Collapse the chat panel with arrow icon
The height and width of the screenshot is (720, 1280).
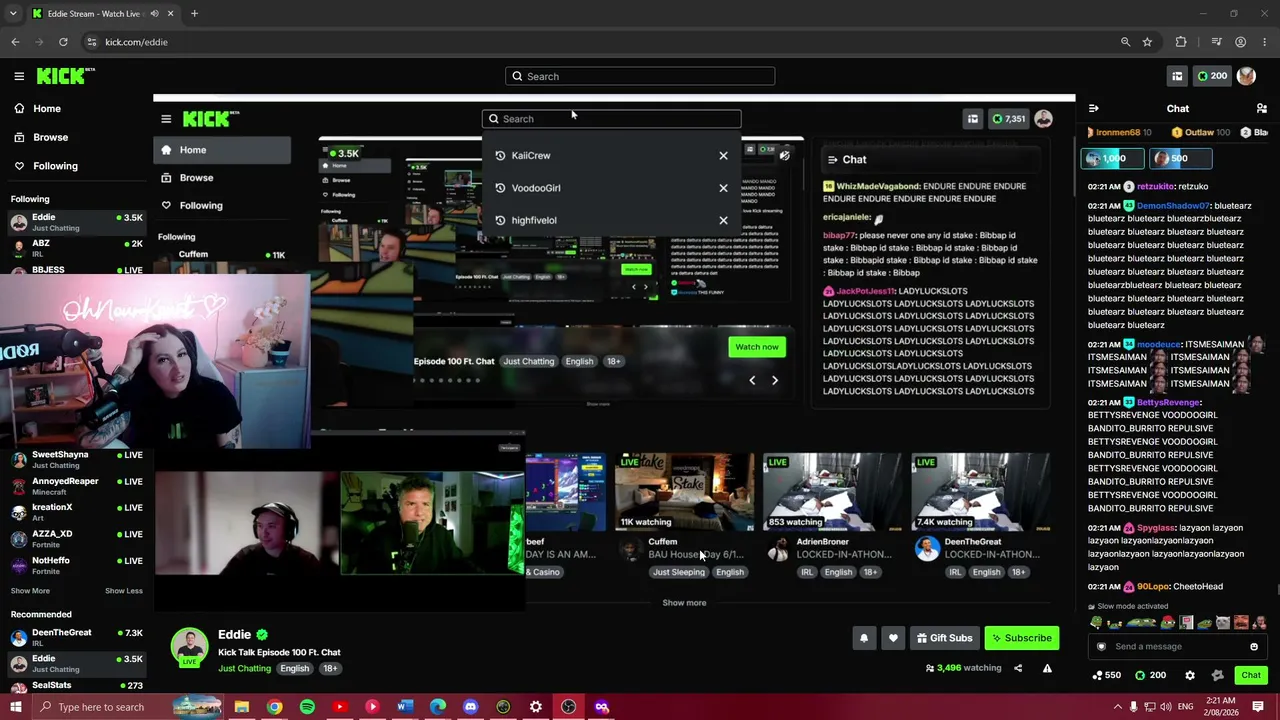[1093, 108]
